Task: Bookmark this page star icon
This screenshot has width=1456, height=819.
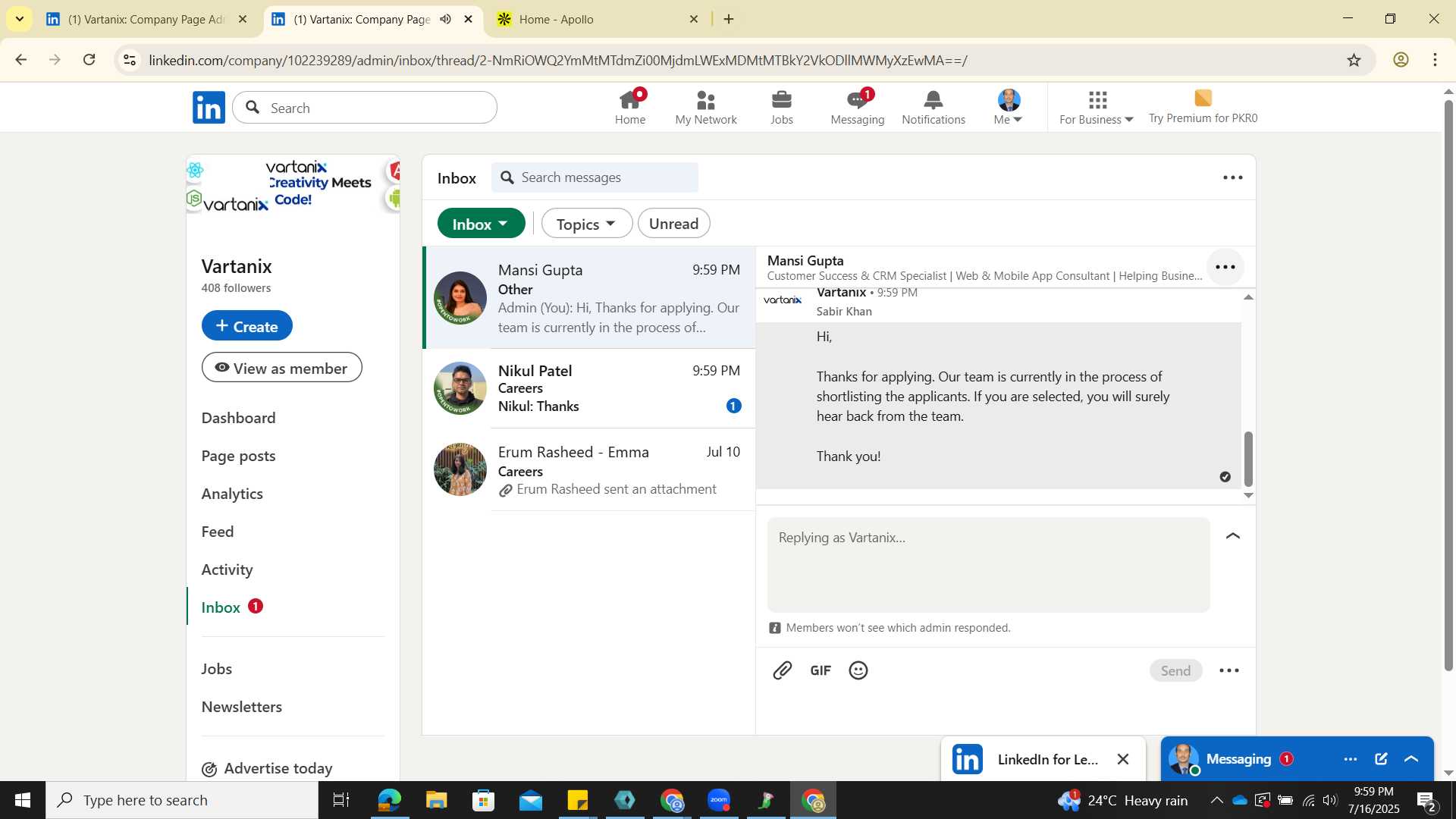Action: [x=1354, y=60]
